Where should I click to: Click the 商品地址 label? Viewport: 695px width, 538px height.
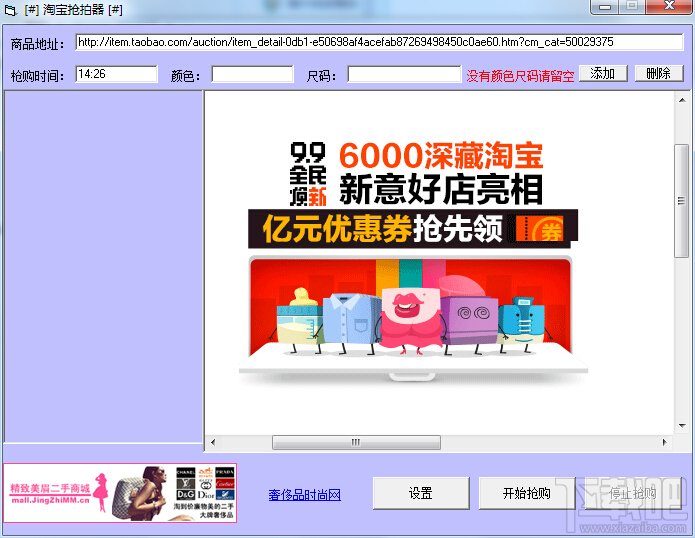tap(37, 44)
